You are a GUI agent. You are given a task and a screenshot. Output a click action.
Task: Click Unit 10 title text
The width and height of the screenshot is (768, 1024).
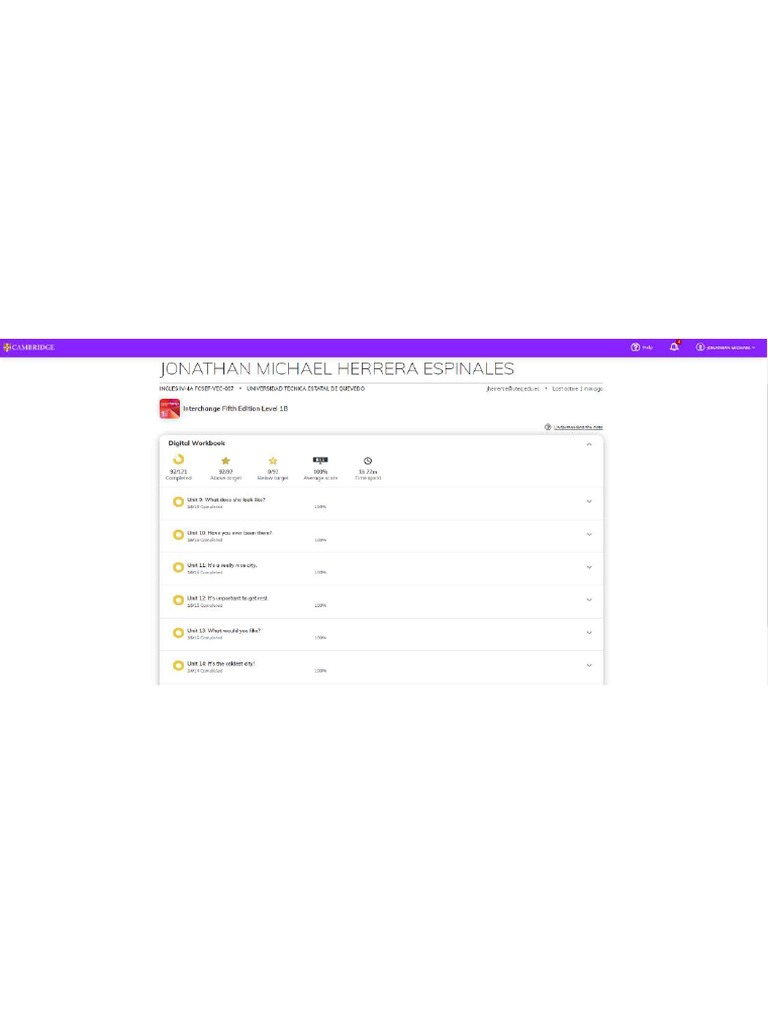tap(229, 533)
